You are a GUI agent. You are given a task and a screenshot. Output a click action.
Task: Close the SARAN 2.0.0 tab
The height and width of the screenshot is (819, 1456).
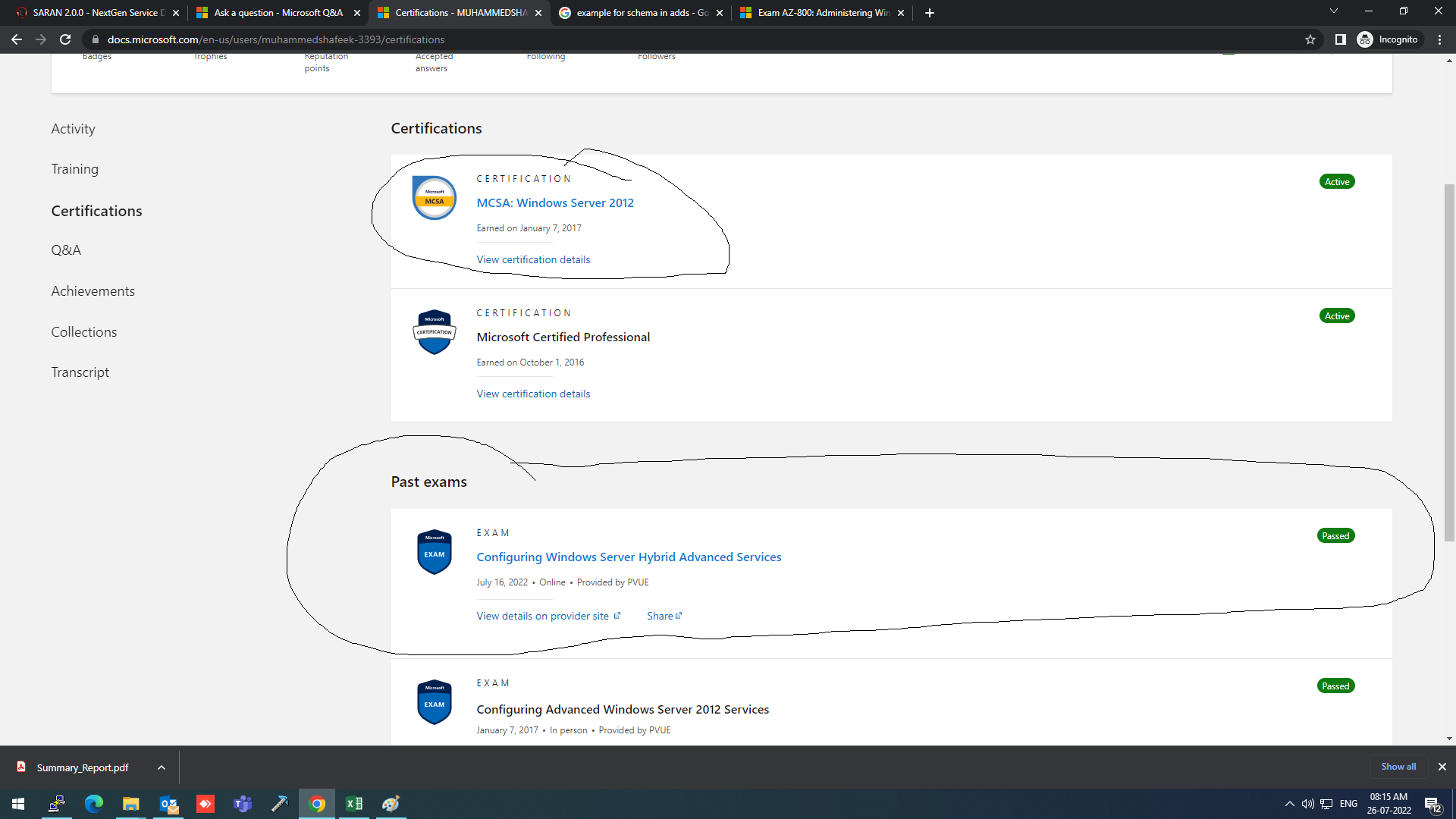coord(176,13)
